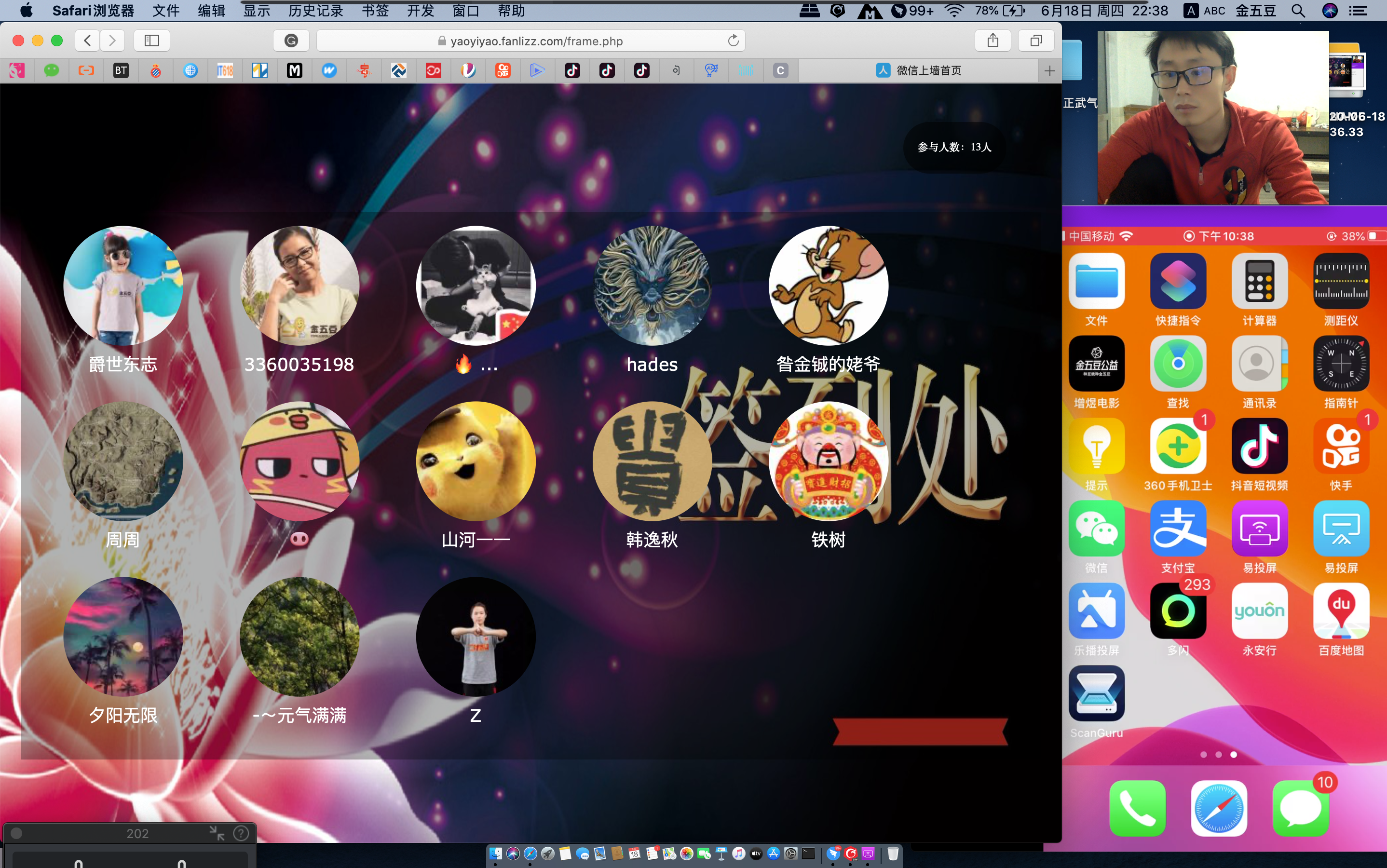Tap the 支付宝 app icon

pyautogui.click(x=1178, y=529)
